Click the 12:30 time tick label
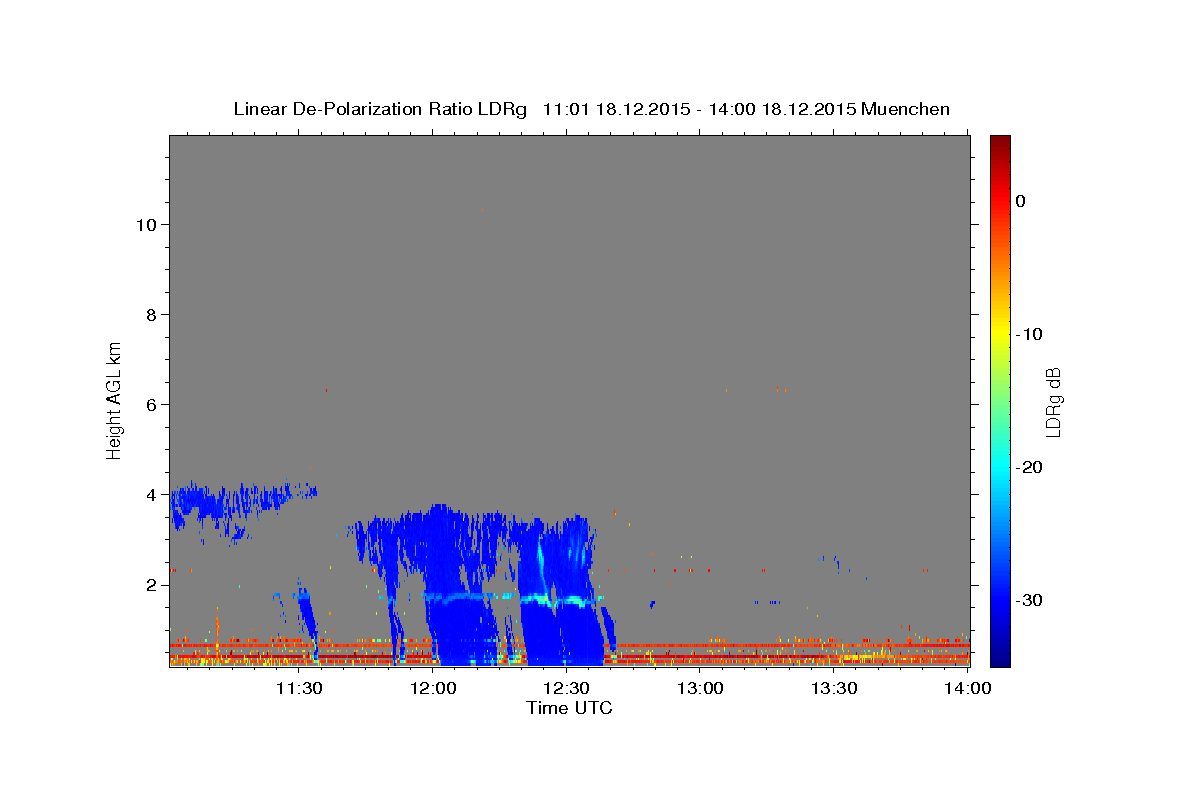This screenshot has height=800, width=1200. (x=566, y=688)
